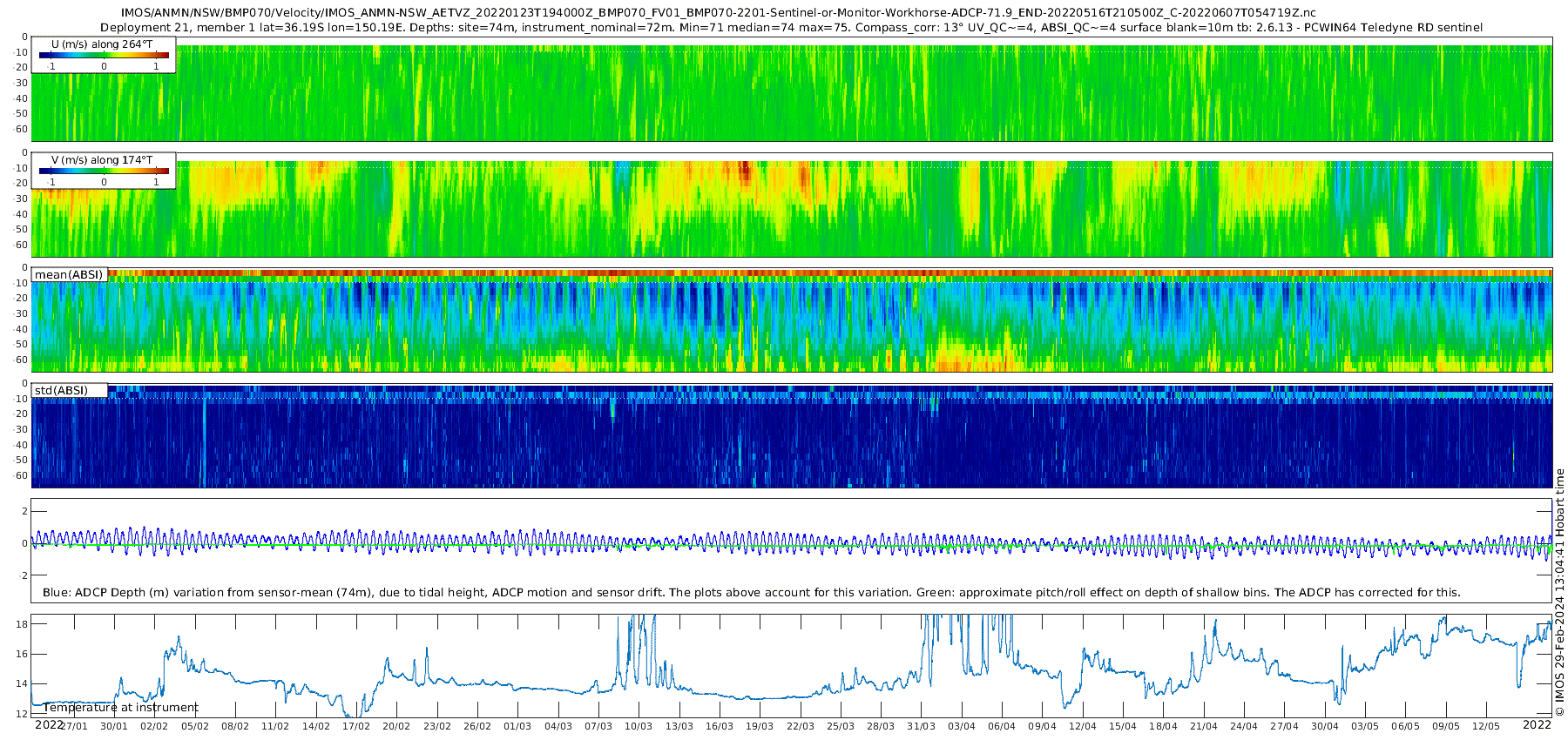Click the '10/03' date tick label
This screenshot has height=740, width=1568.
coord(639,727)
